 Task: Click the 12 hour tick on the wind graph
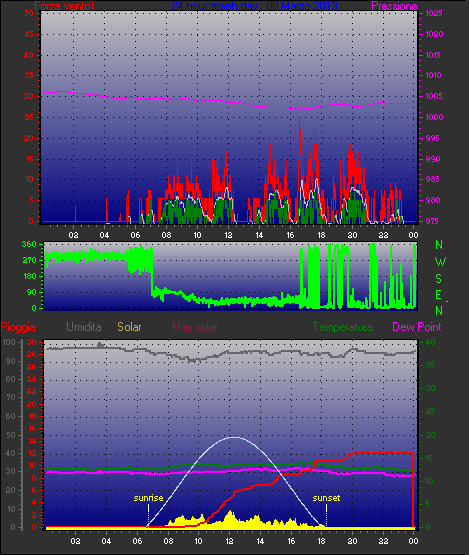pos(228,235)
